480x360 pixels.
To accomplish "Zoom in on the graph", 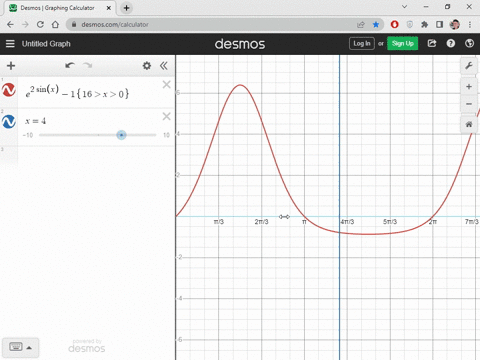I will coord(469,87).
